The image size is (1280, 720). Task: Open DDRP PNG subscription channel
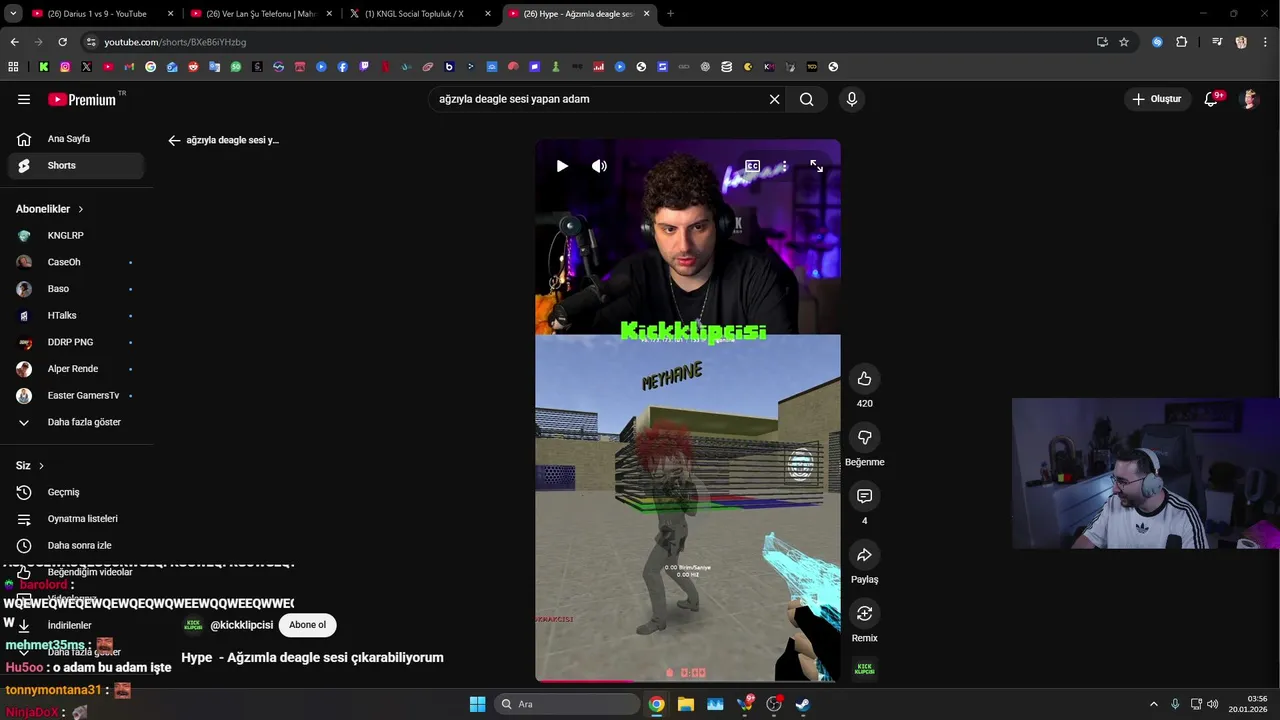(76, 342)
